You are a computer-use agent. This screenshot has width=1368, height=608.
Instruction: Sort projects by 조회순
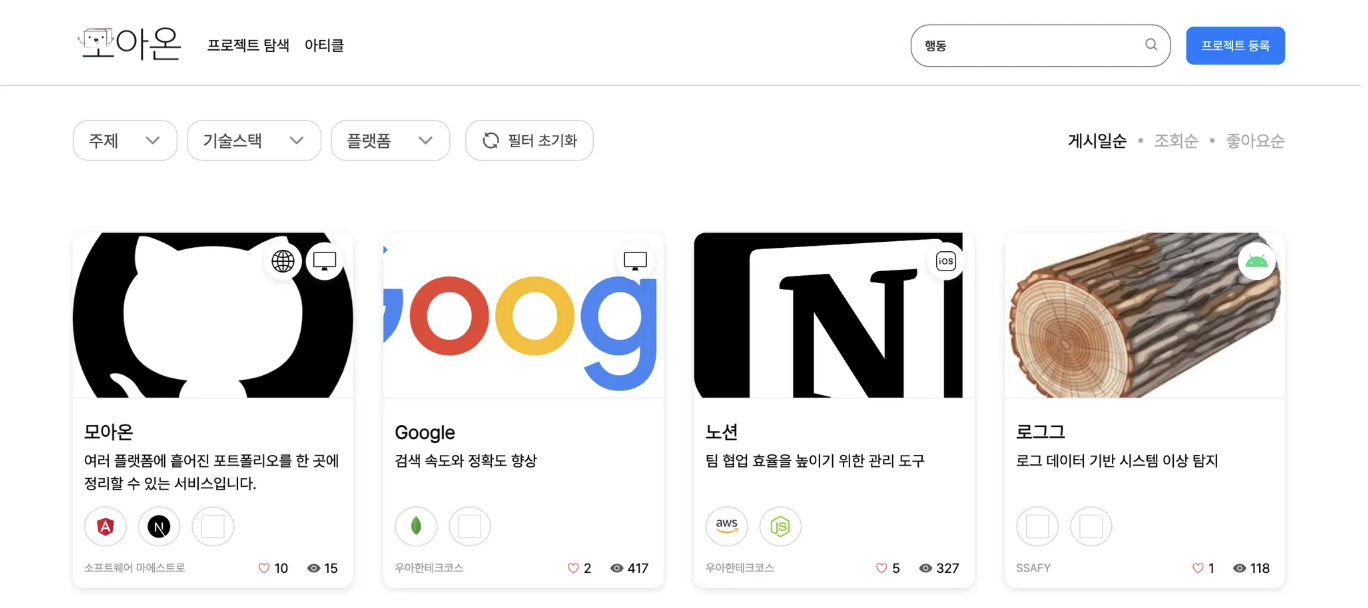tap(1176, 140)
